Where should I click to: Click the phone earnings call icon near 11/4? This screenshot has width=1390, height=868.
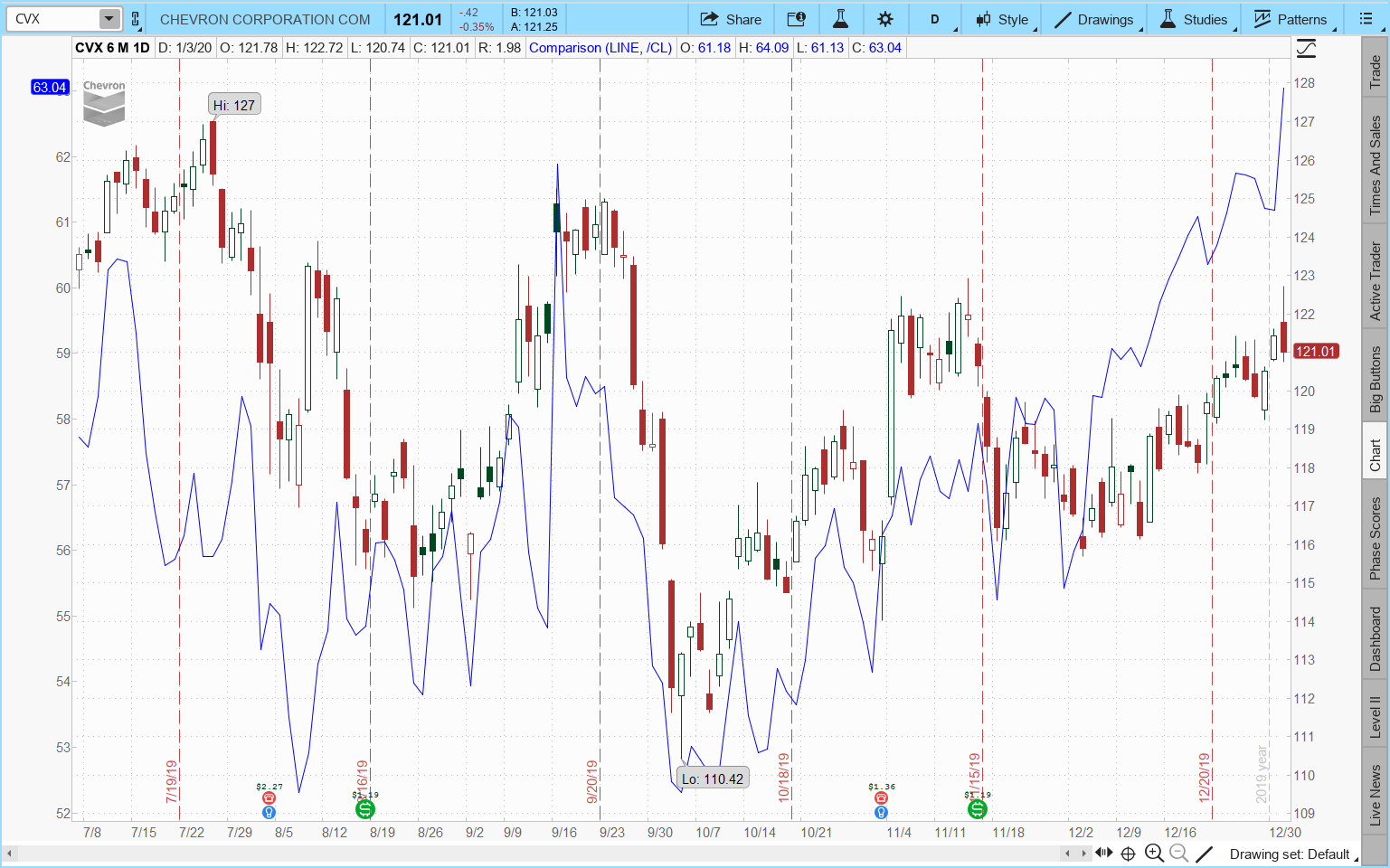coord(881,798)
